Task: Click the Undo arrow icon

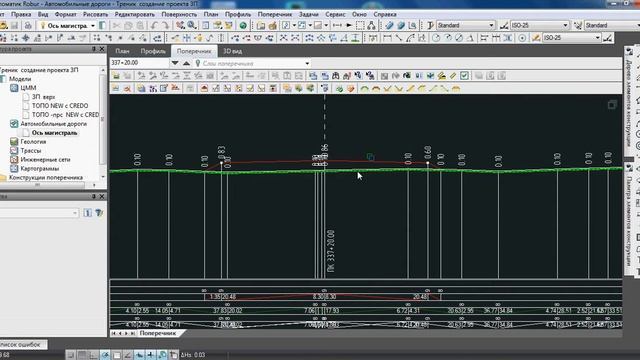Action: (154, 25)
